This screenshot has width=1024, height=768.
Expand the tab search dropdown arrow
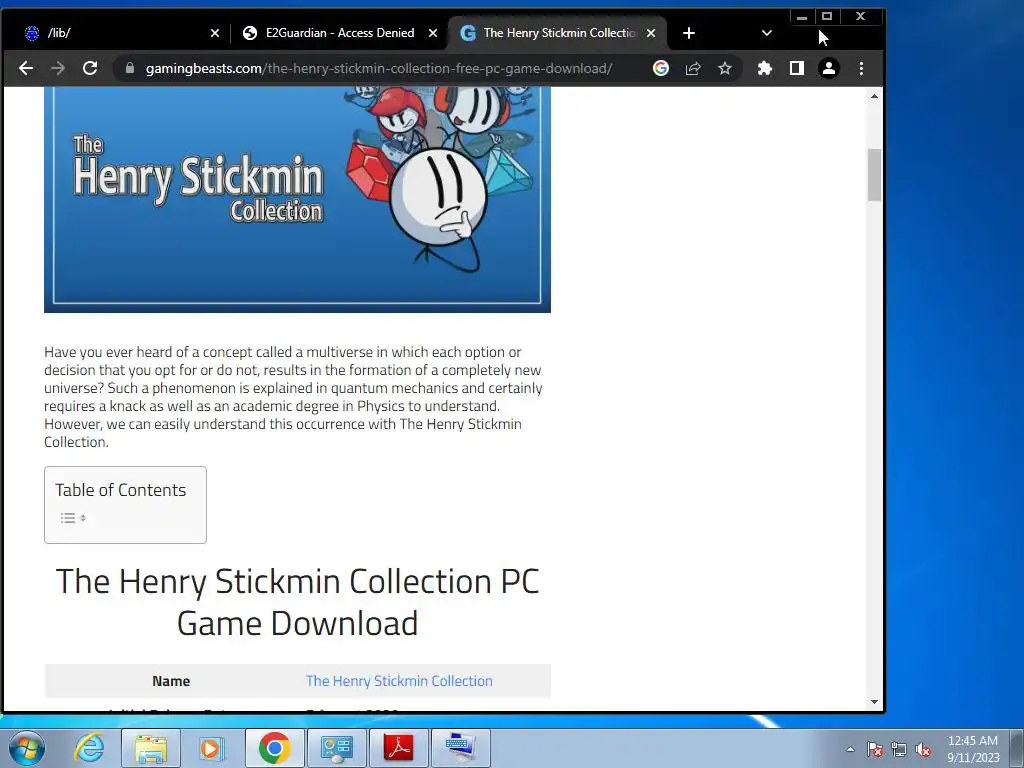767,33
